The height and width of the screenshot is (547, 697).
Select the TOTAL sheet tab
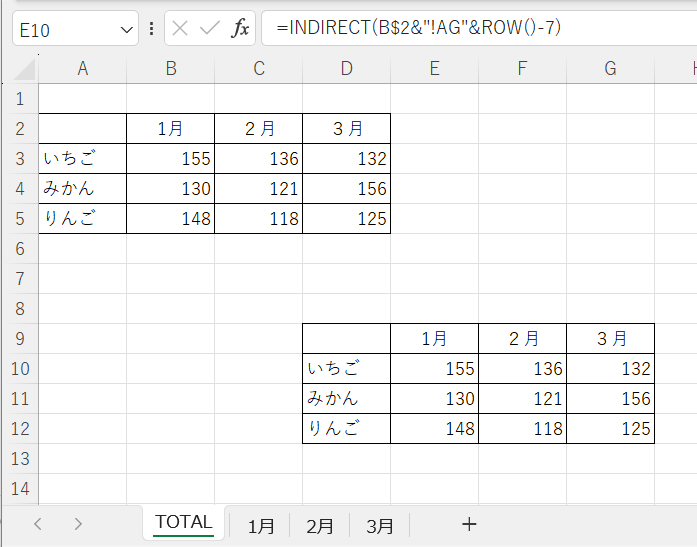(184, 523)
